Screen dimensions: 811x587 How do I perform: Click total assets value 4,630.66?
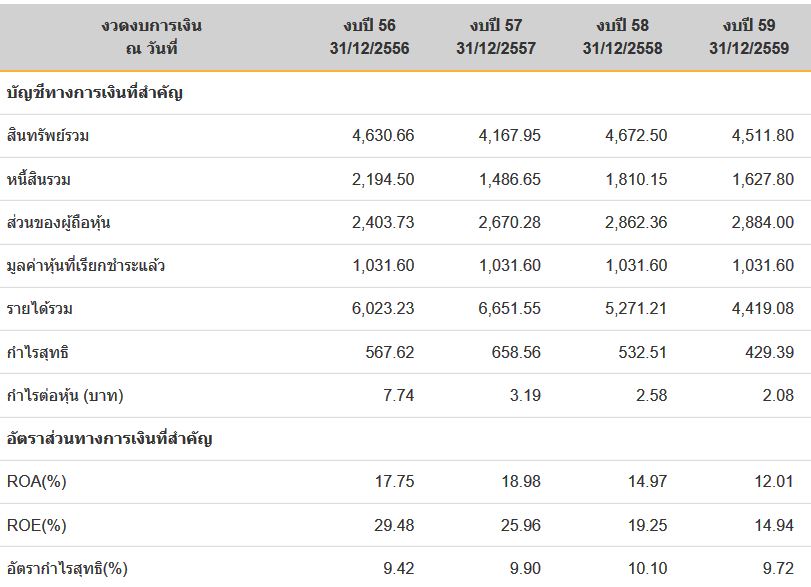tap(383, 136)
